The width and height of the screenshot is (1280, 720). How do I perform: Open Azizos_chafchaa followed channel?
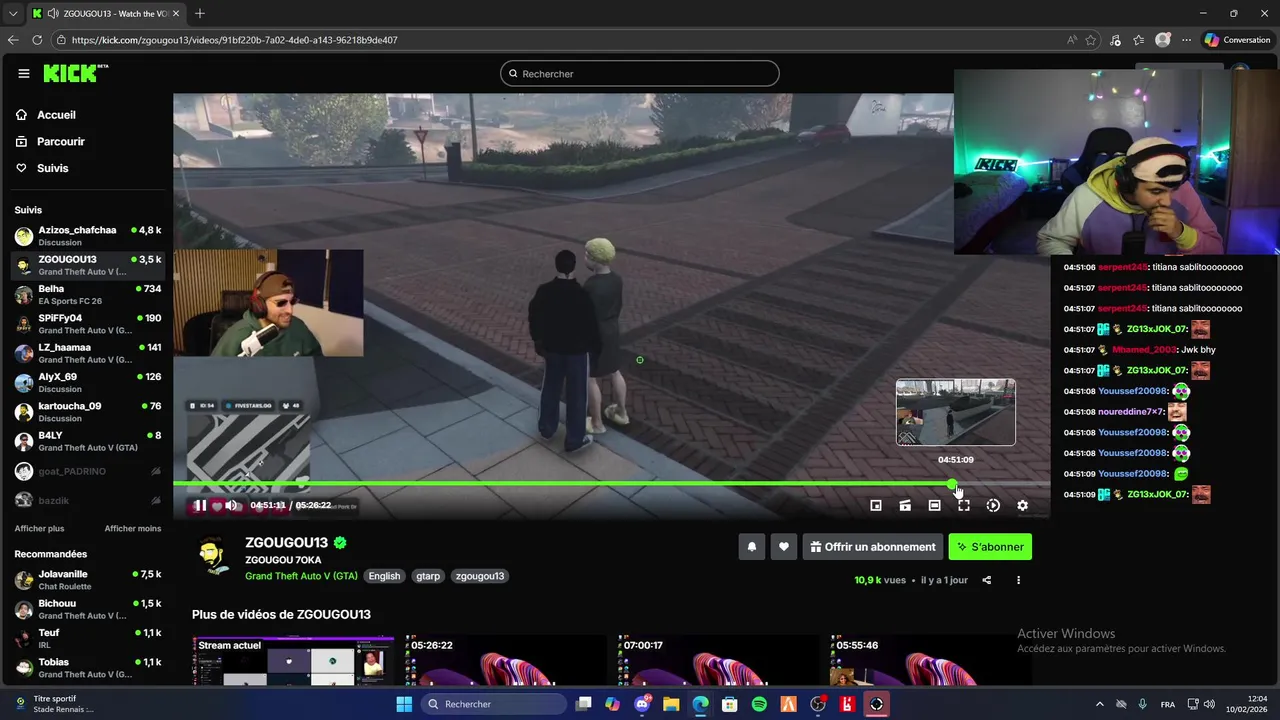pyautogui.click(x=88, y=236)
